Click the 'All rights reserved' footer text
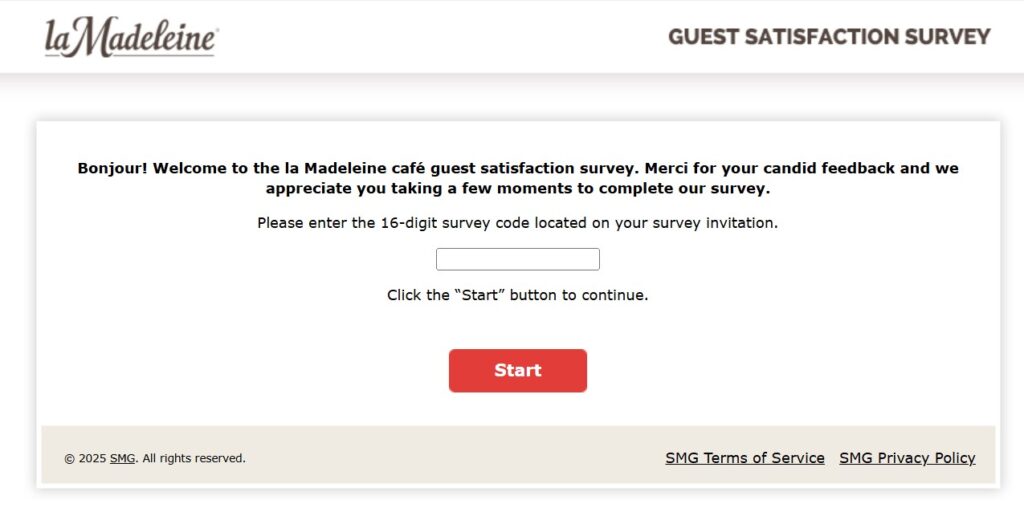The height and width of the screenshot is (508, 1024). pos(194,459)
